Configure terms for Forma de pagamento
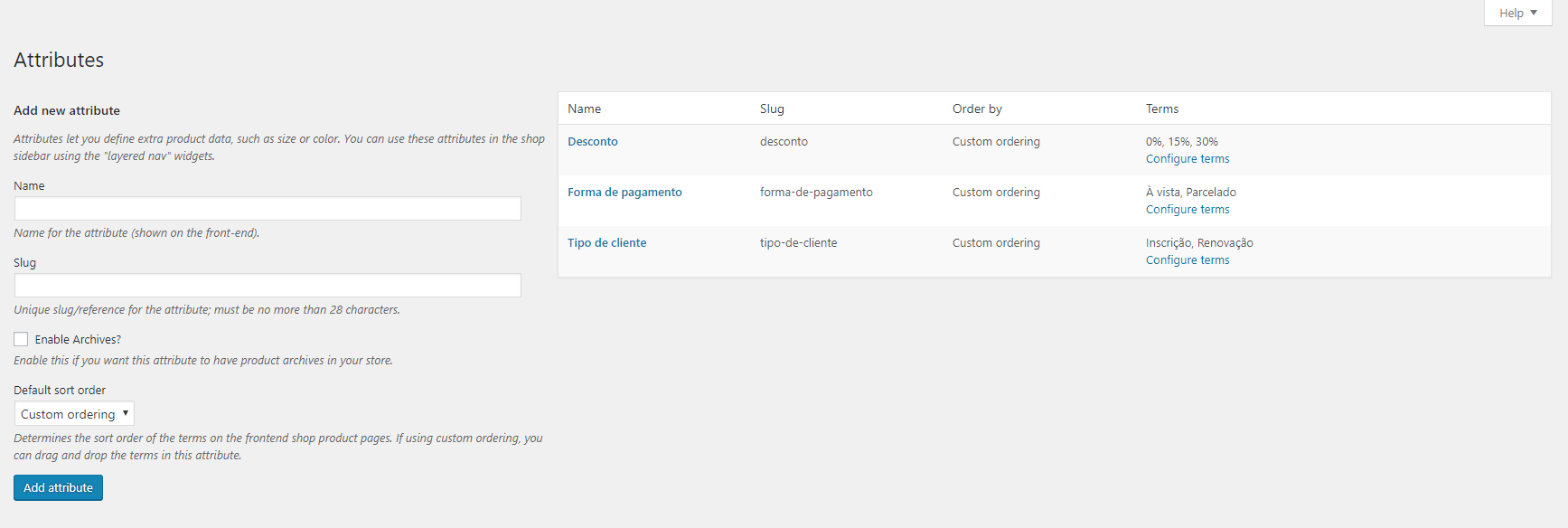 click(x=1187, y=210)
